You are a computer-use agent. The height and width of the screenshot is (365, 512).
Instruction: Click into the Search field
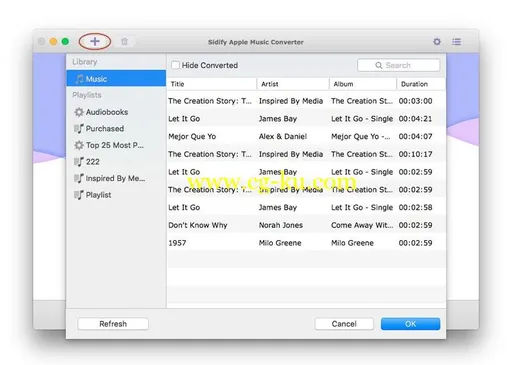[x=399, y=65]
